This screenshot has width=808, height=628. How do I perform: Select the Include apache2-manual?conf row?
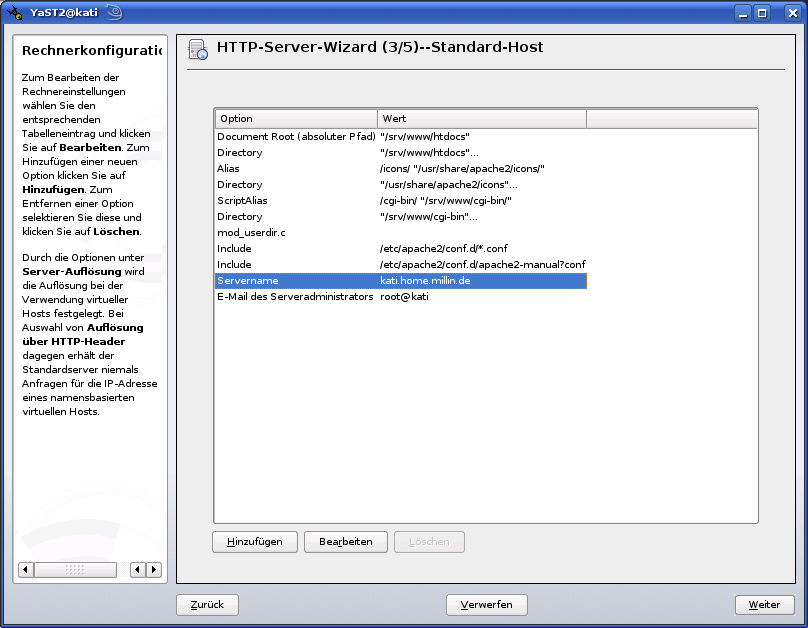click(400, 265)
